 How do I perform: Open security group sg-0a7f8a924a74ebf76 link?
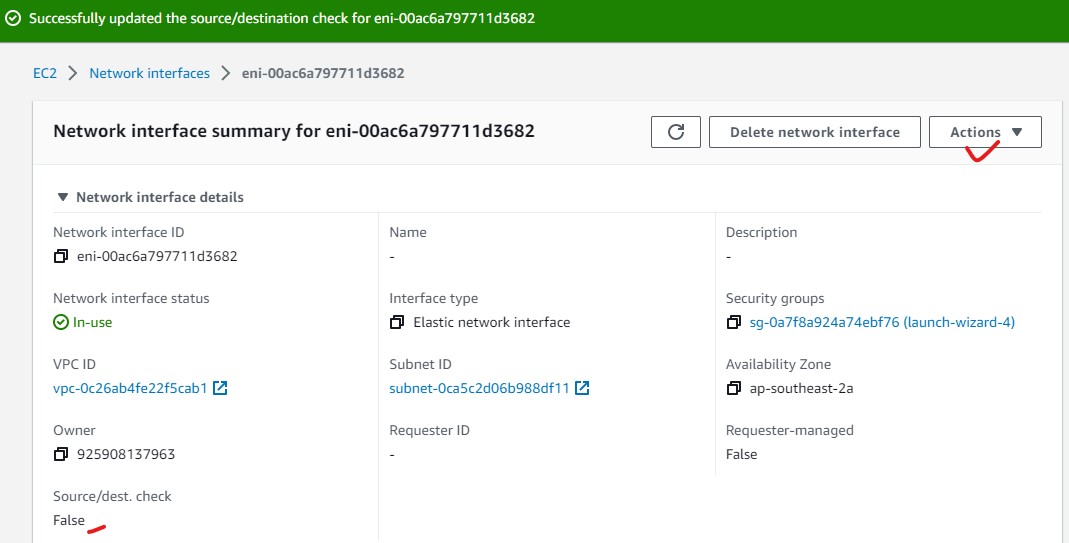[882, 322]
